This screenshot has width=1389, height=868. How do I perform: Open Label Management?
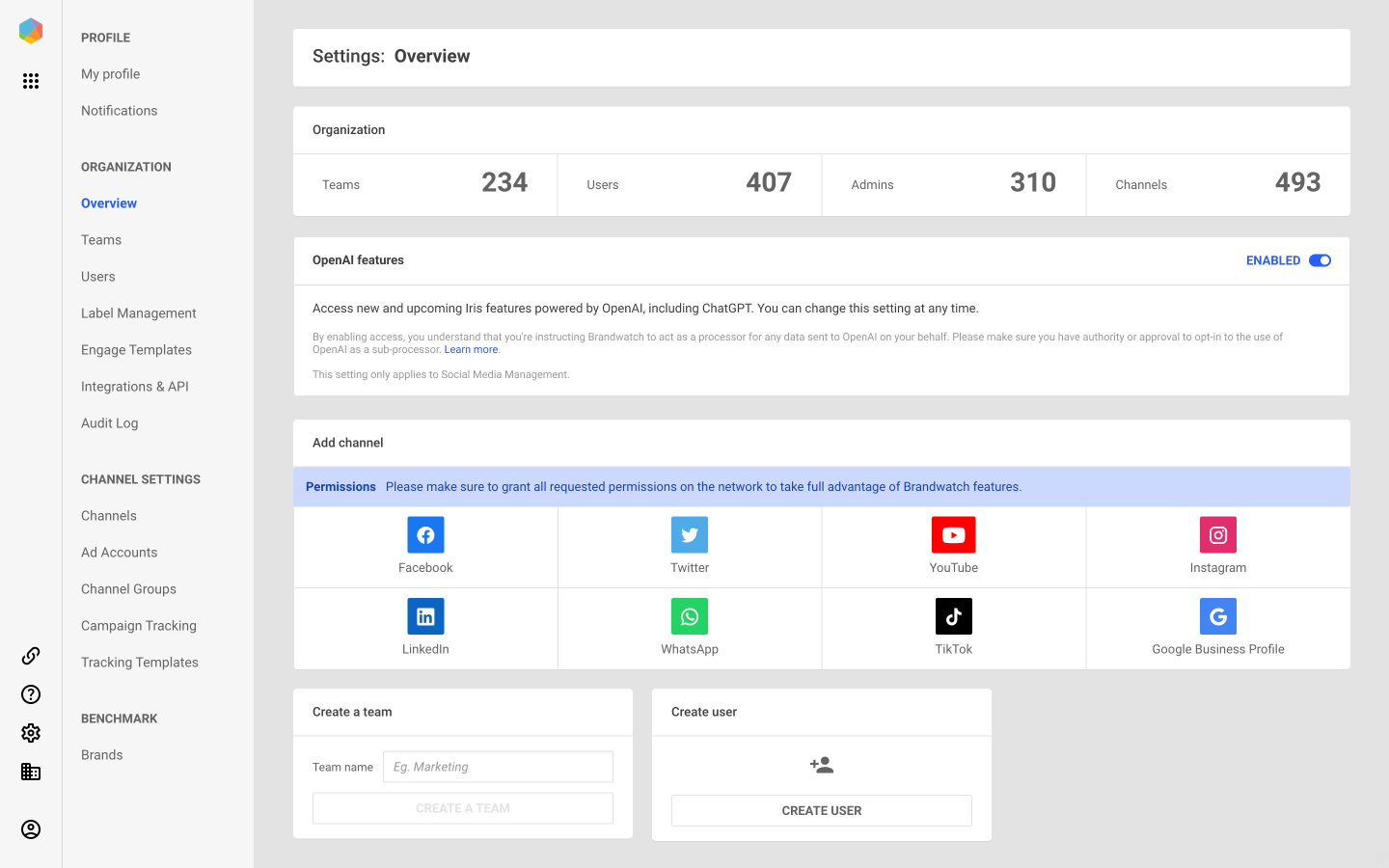[139, 313]
